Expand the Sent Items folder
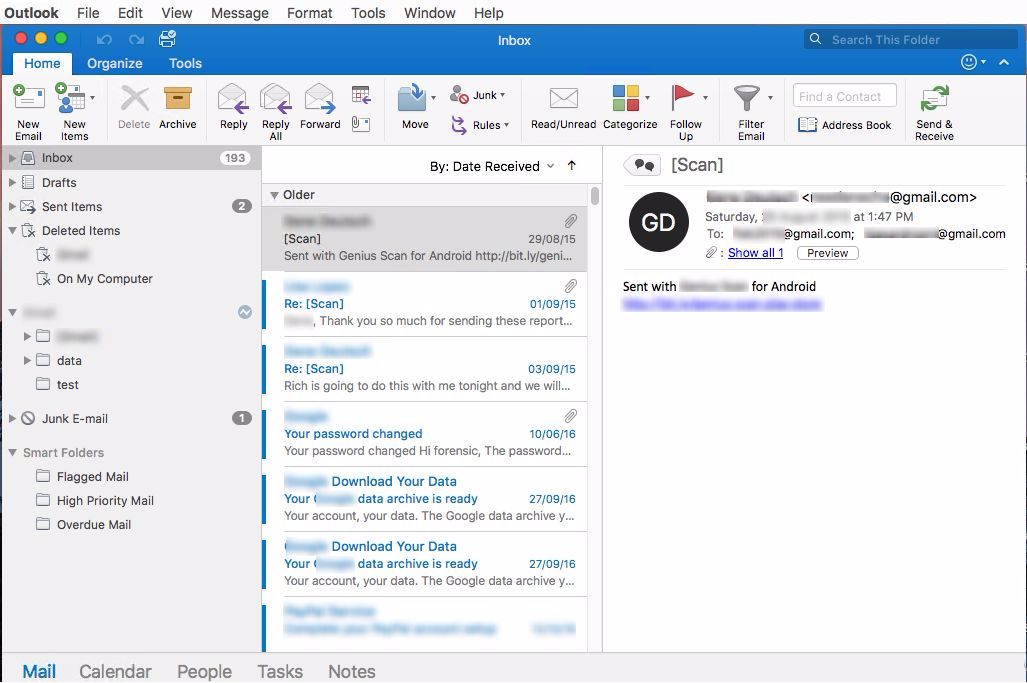The width and height of the screenshot is (1027, 683). tap(12, 206)
